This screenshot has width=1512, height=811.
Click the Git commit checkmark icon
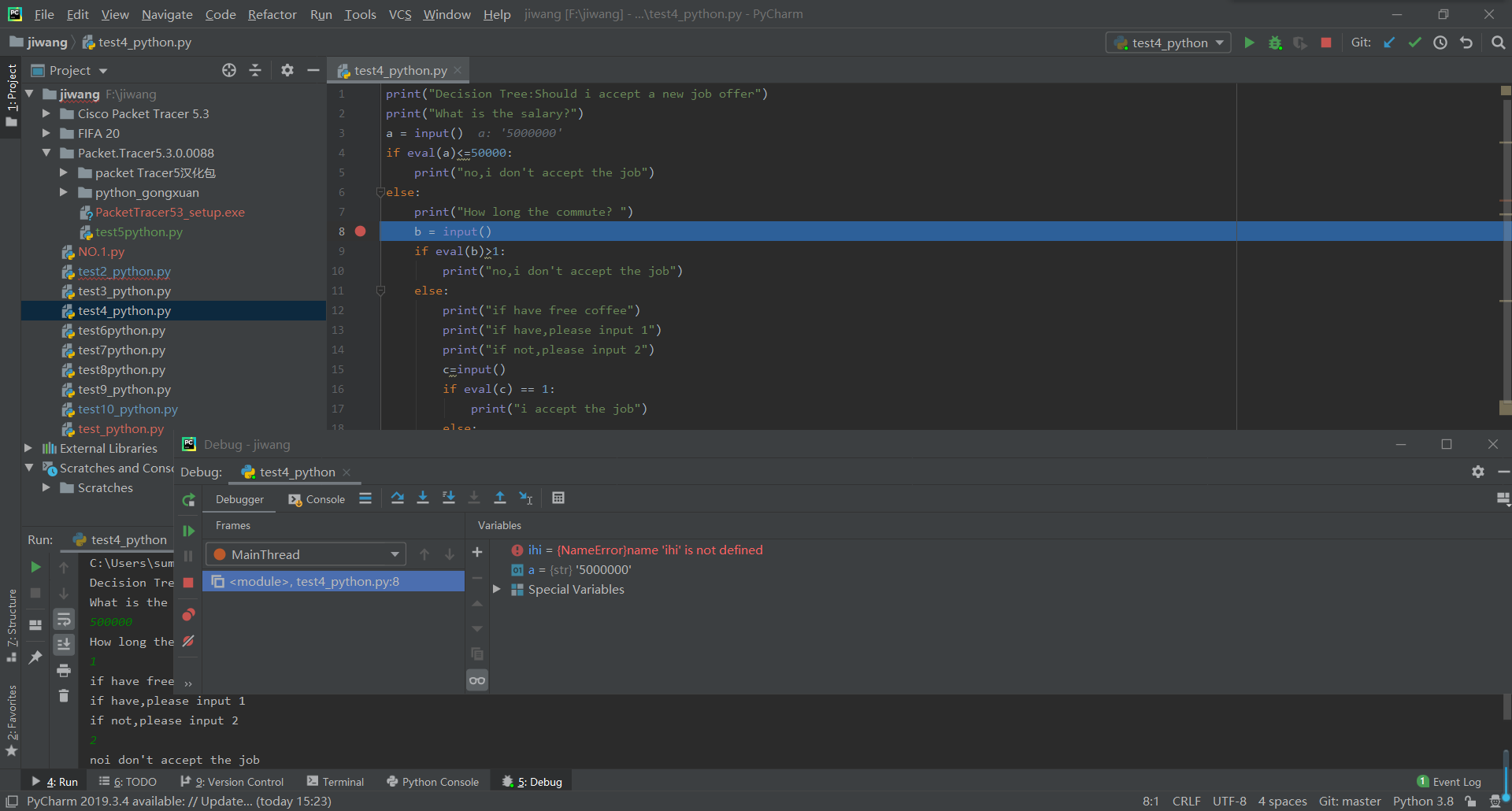pyautogui.click(x=1414, y=43)
